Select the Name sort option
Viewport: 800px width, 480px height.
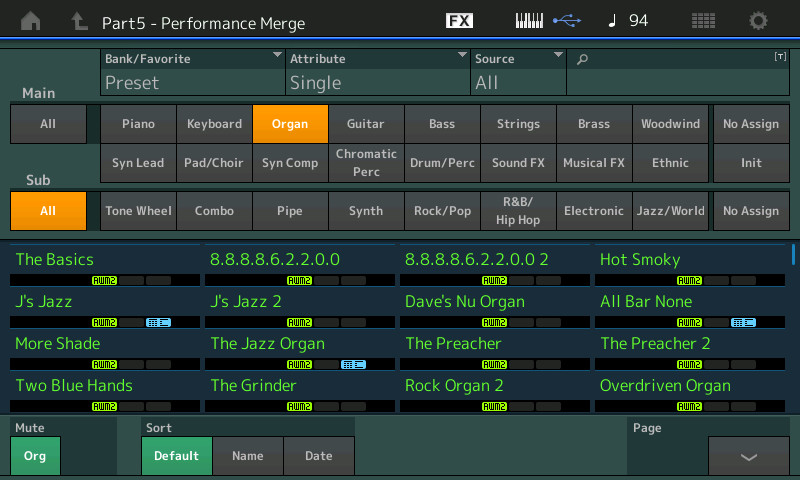248,456
